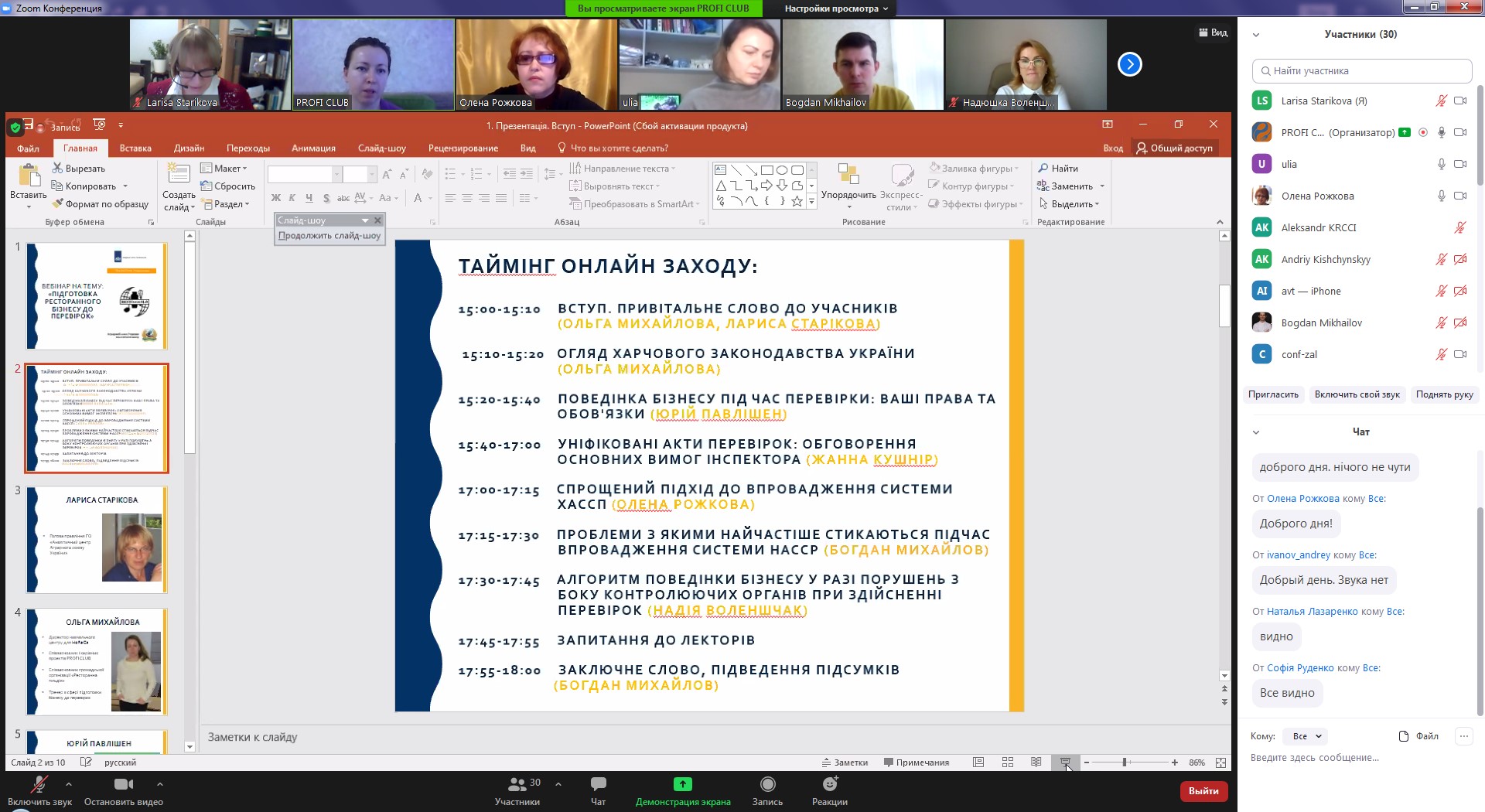Image resolution: width=1485 pixels, height=812 pixels.
Task: Click the Bold (Ж) formatting icon
Action: click(276, 198)
